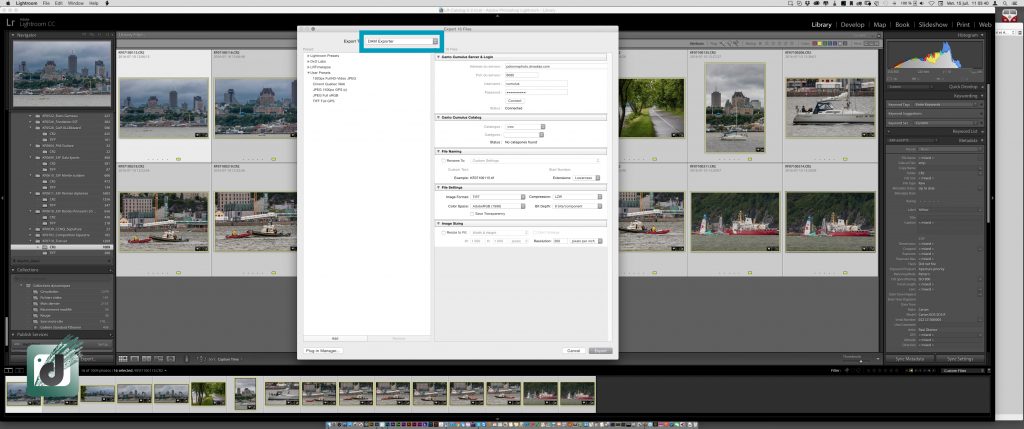
Task: Switch to the Develop module
Action: [x=852, y=25]
